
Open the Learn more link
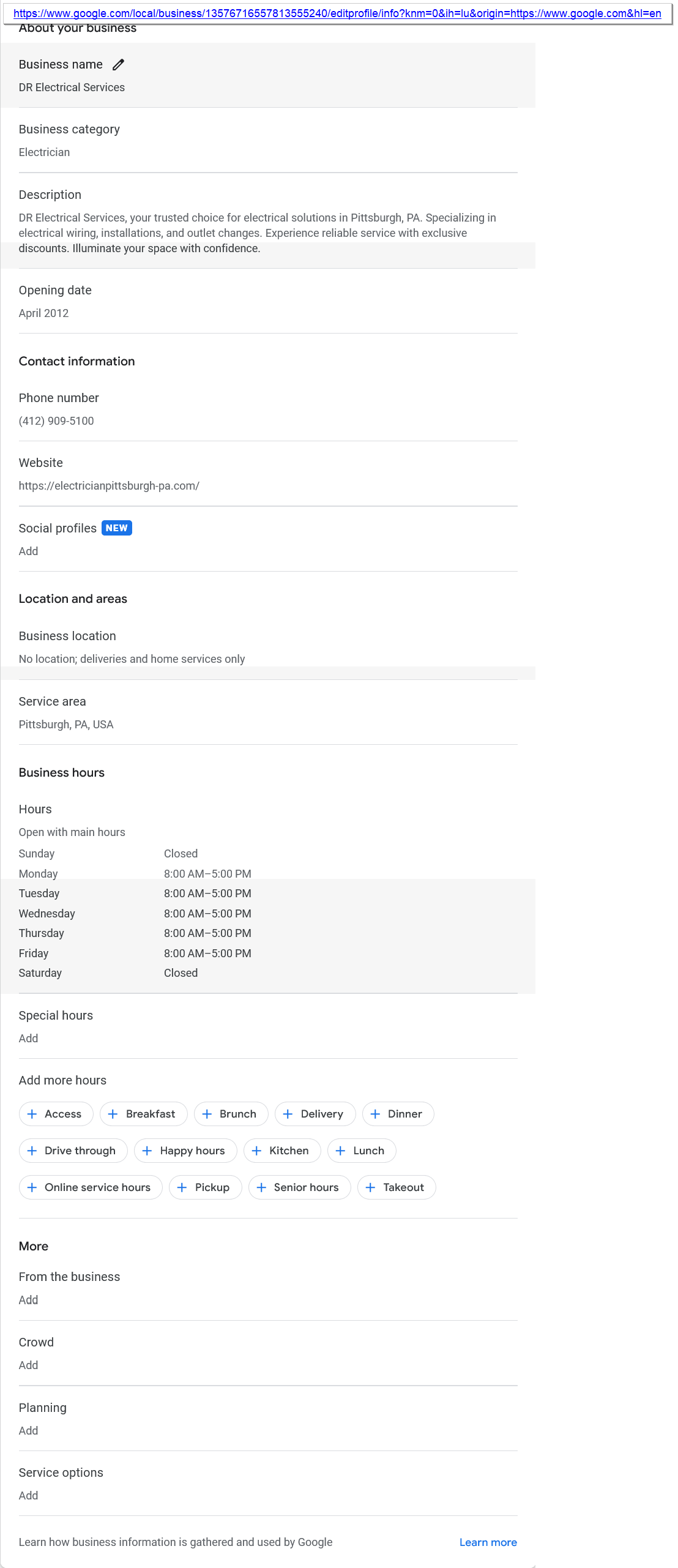coord(488,1542)
